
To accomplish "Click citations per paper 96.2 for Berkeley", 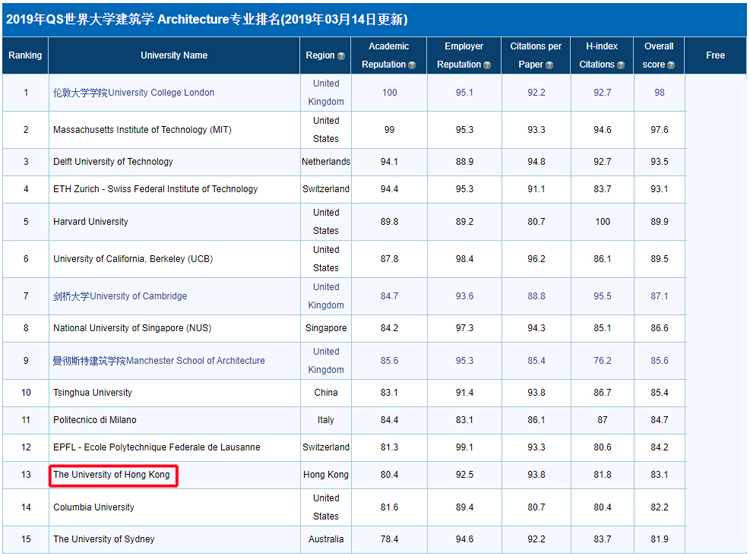I will tap(536, 259).
